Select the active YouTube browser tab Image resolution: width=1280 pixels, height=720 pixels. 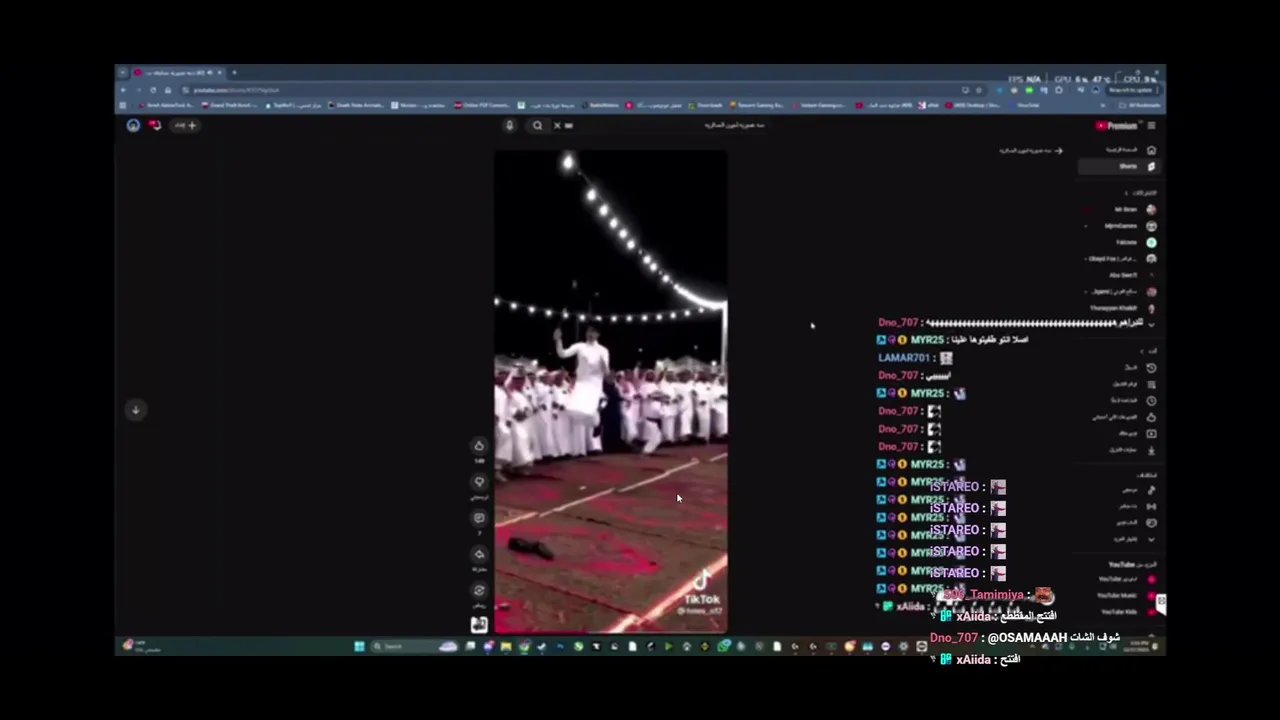coord(178,73)
